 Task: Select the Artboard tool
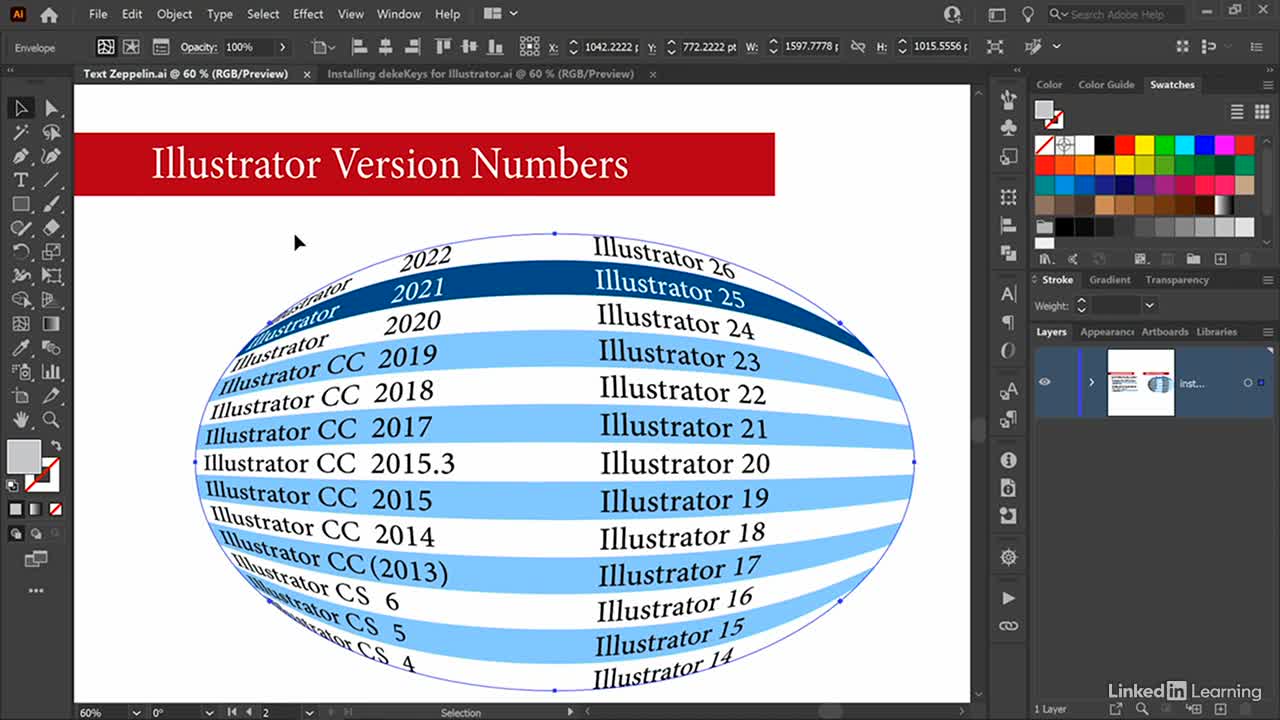pos(21,396)
